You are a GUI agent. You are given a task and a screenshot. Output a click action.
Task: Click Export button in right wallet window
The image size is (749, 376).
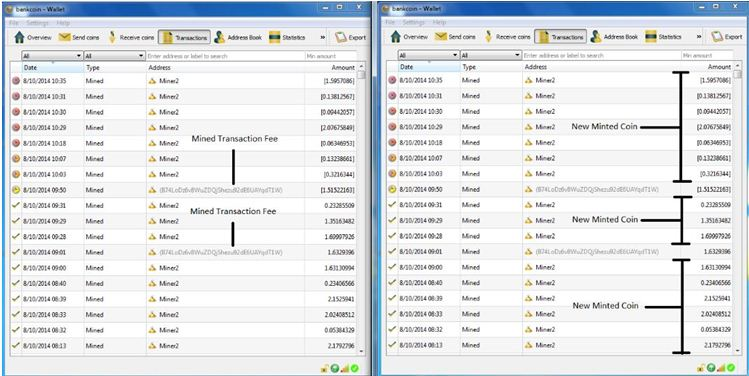point(727,37)
